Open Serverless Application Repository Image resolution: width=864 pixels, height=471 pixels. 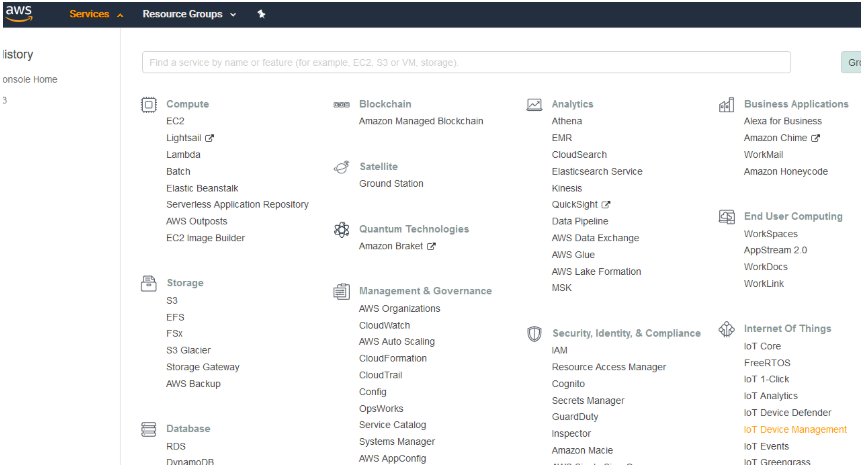click(x=237, y=204)
